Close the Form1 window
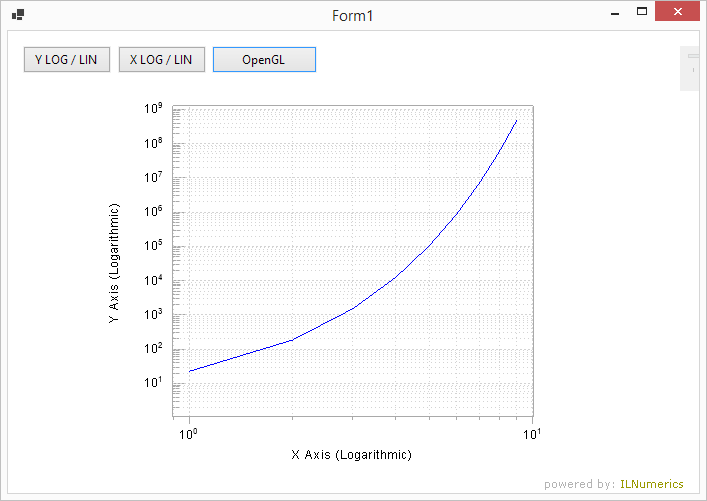707x501 pixels. point(680,13)
